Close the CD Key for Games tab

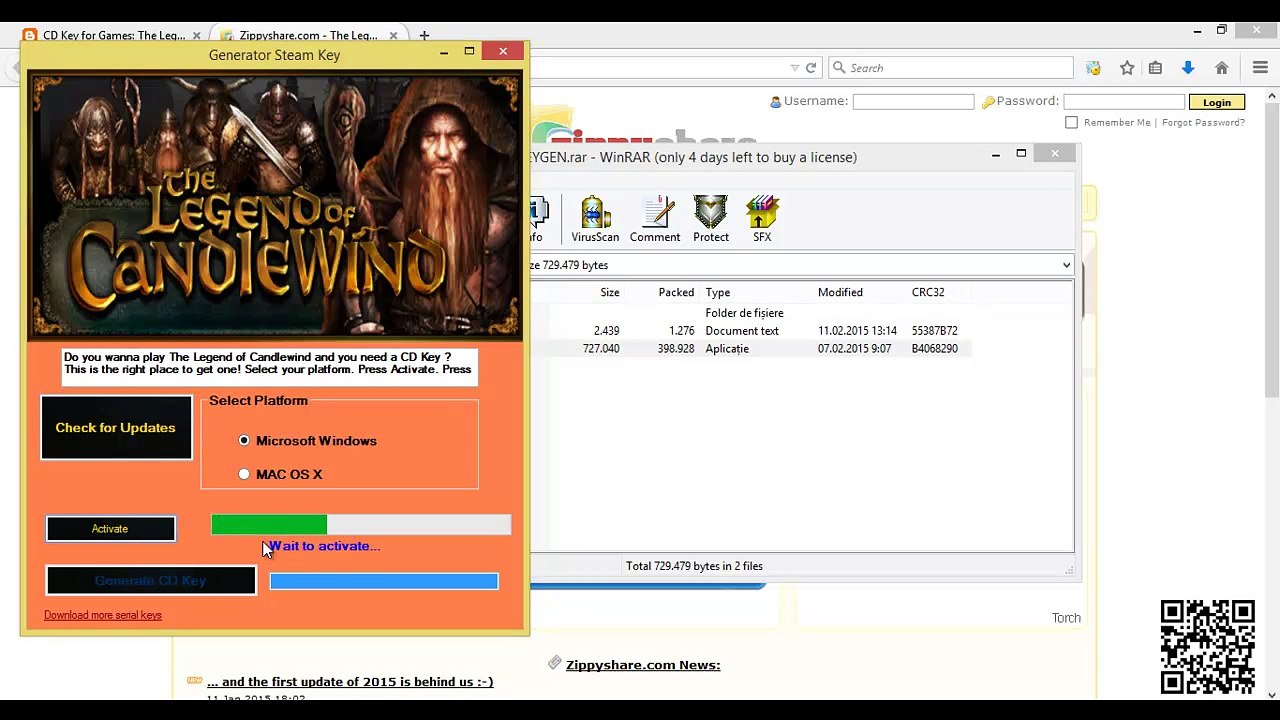(196, 35)
